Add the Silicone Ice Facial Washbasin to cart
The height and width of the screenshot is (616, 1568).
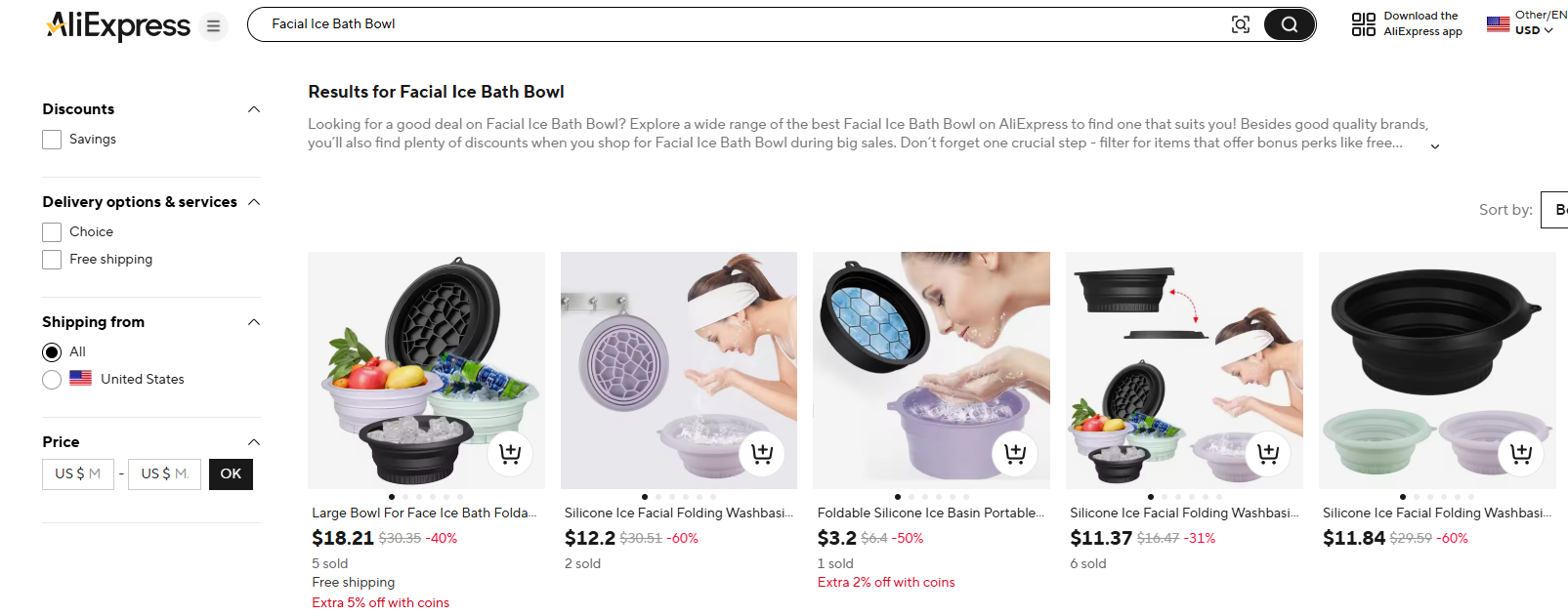point(762,453)
